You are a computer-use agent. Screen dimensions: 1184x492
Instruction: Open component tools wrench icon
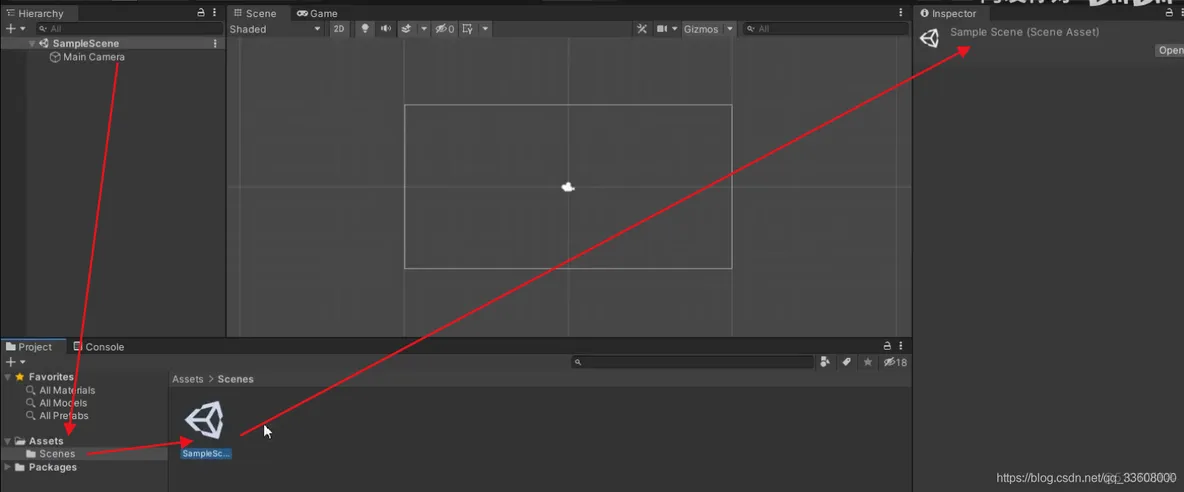[x=642, y=29]
